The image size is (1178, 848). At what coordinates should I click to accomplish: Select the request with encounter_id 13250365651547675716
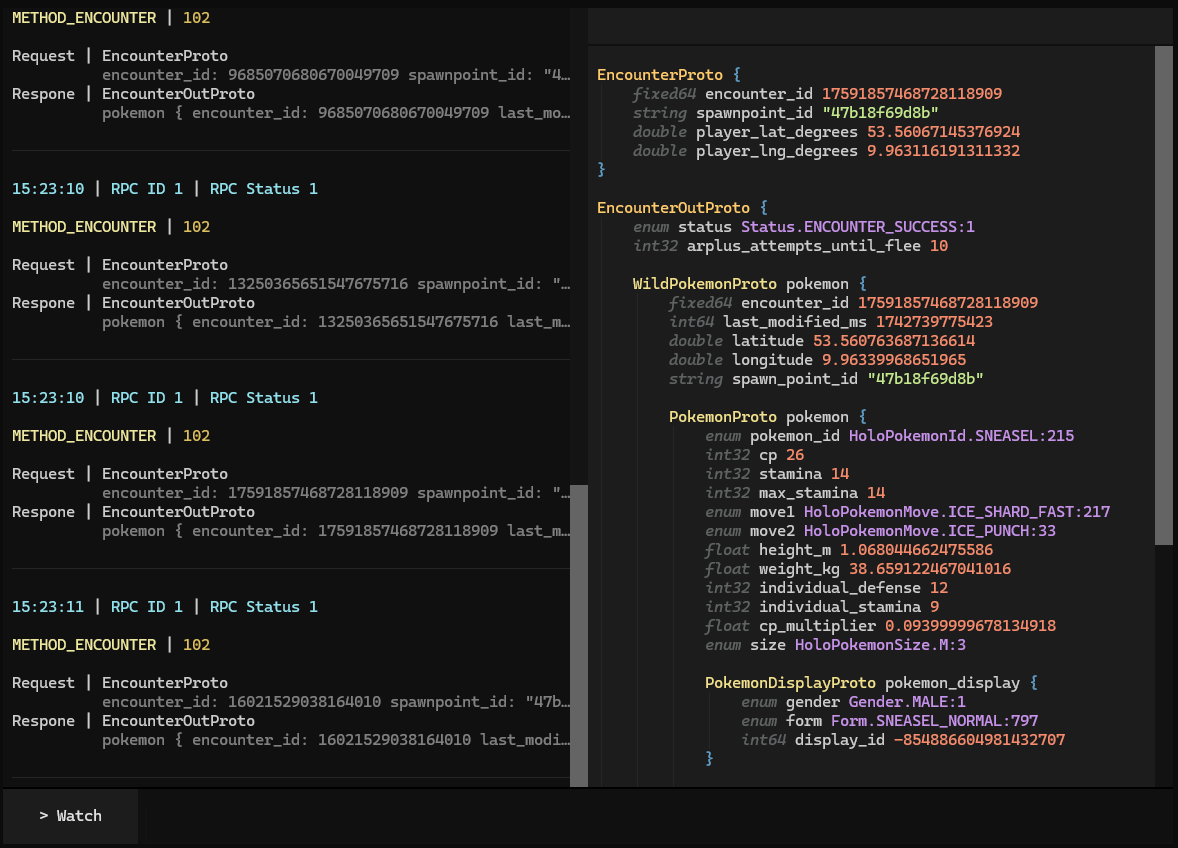click(x=335, y=284)
